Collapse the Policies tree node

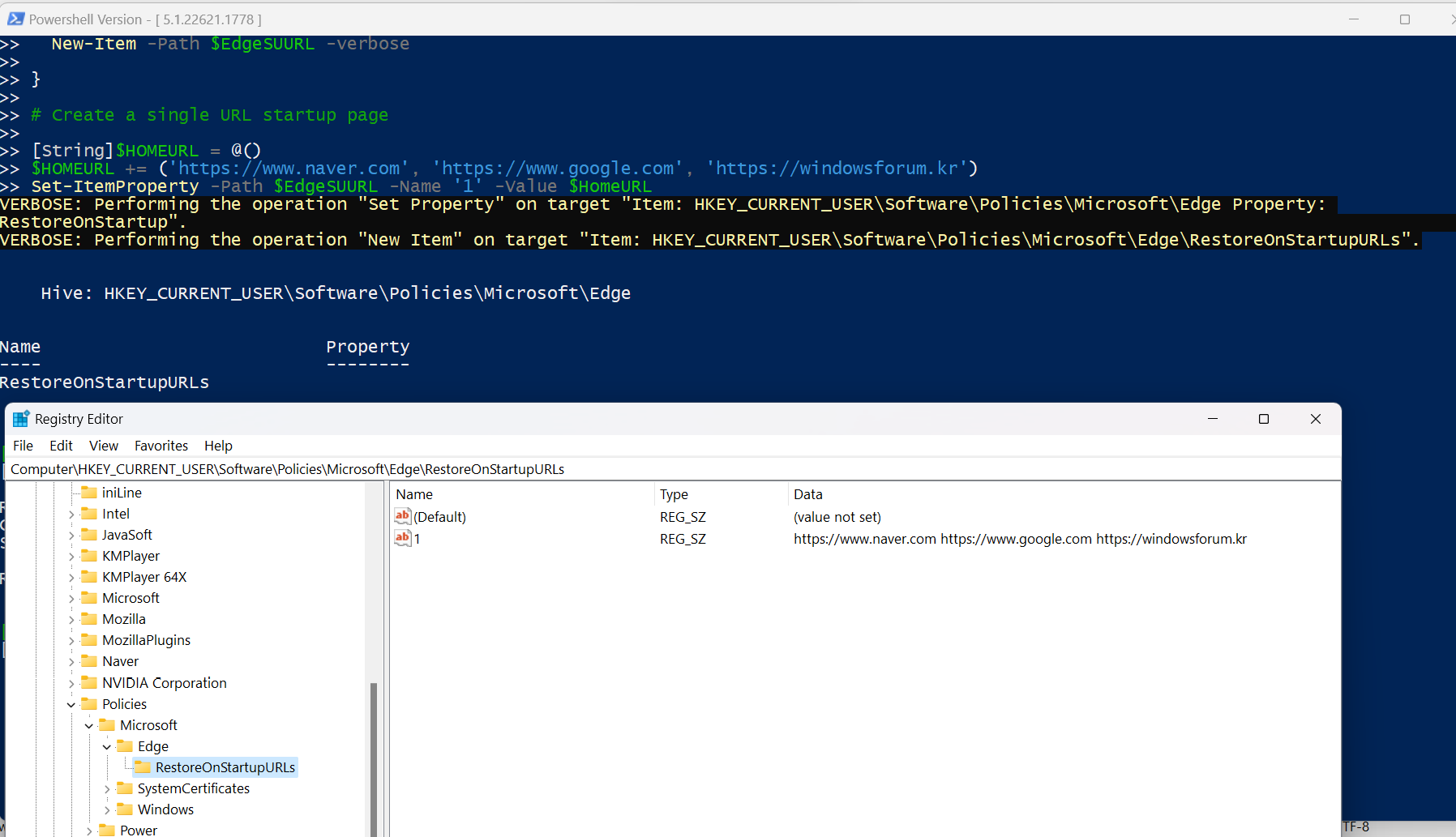(x=71, y=705)
